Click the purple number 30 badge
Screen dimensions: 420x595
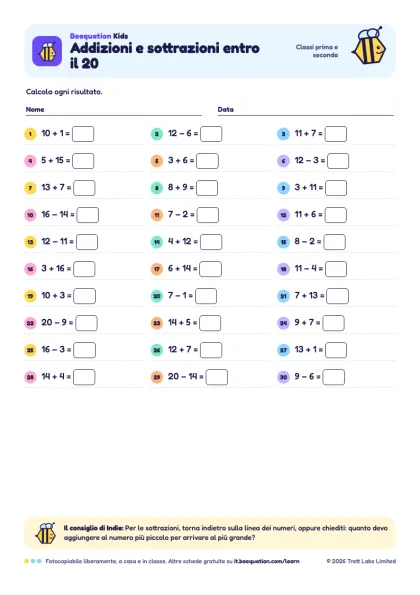[283, 377]
